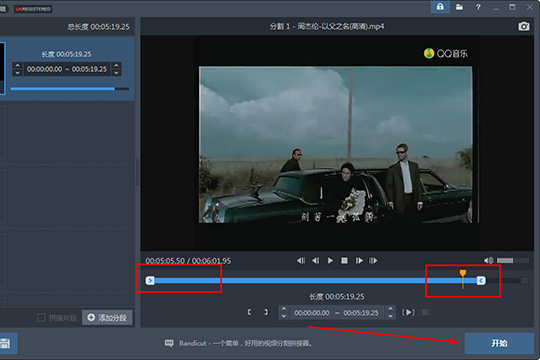Image resolution: width=540 pixels, height=360 pixels.
Task: Click start time field 00:00:00.00 below timeline
Action: click(312, 313)
